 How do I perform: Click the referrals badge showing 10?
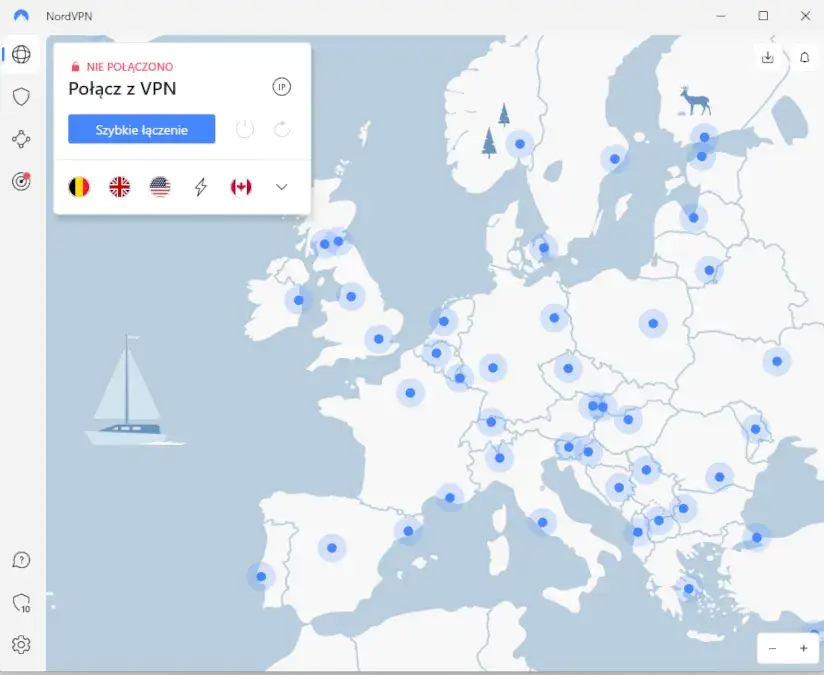coord(21,602)
